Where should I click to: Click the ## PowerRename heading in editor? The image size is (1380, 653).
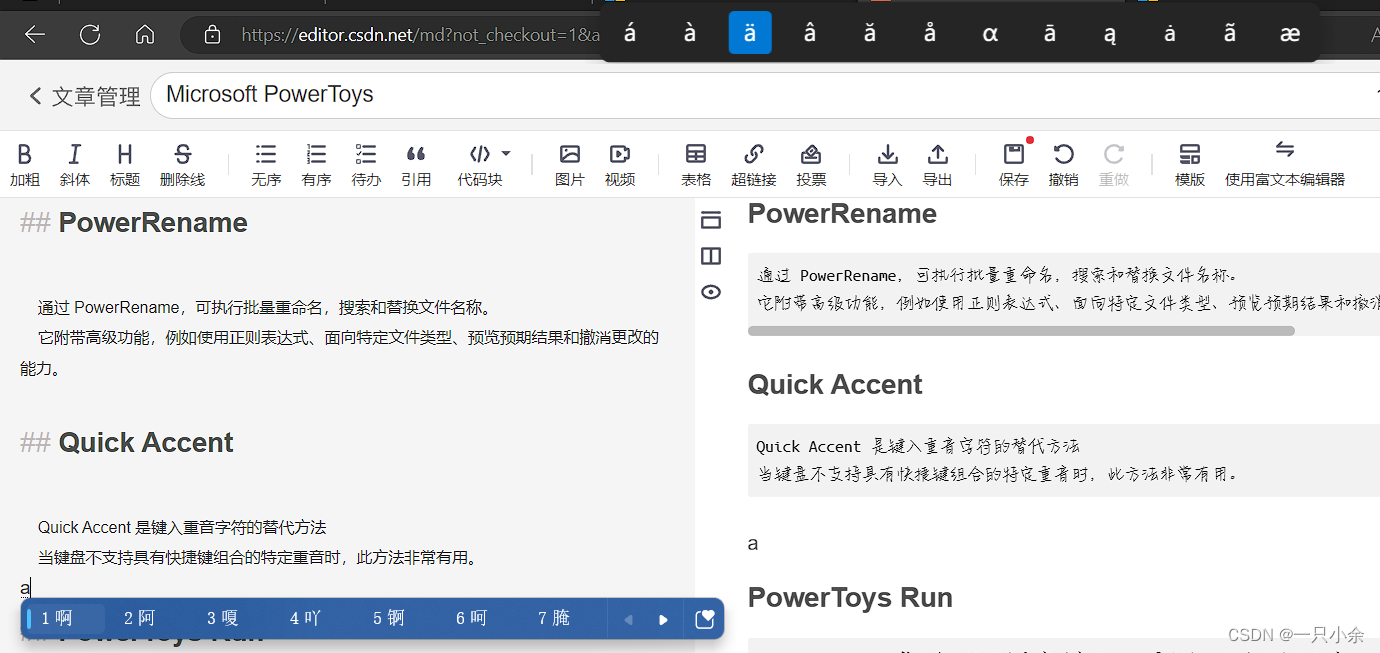(x=134, y=222)
